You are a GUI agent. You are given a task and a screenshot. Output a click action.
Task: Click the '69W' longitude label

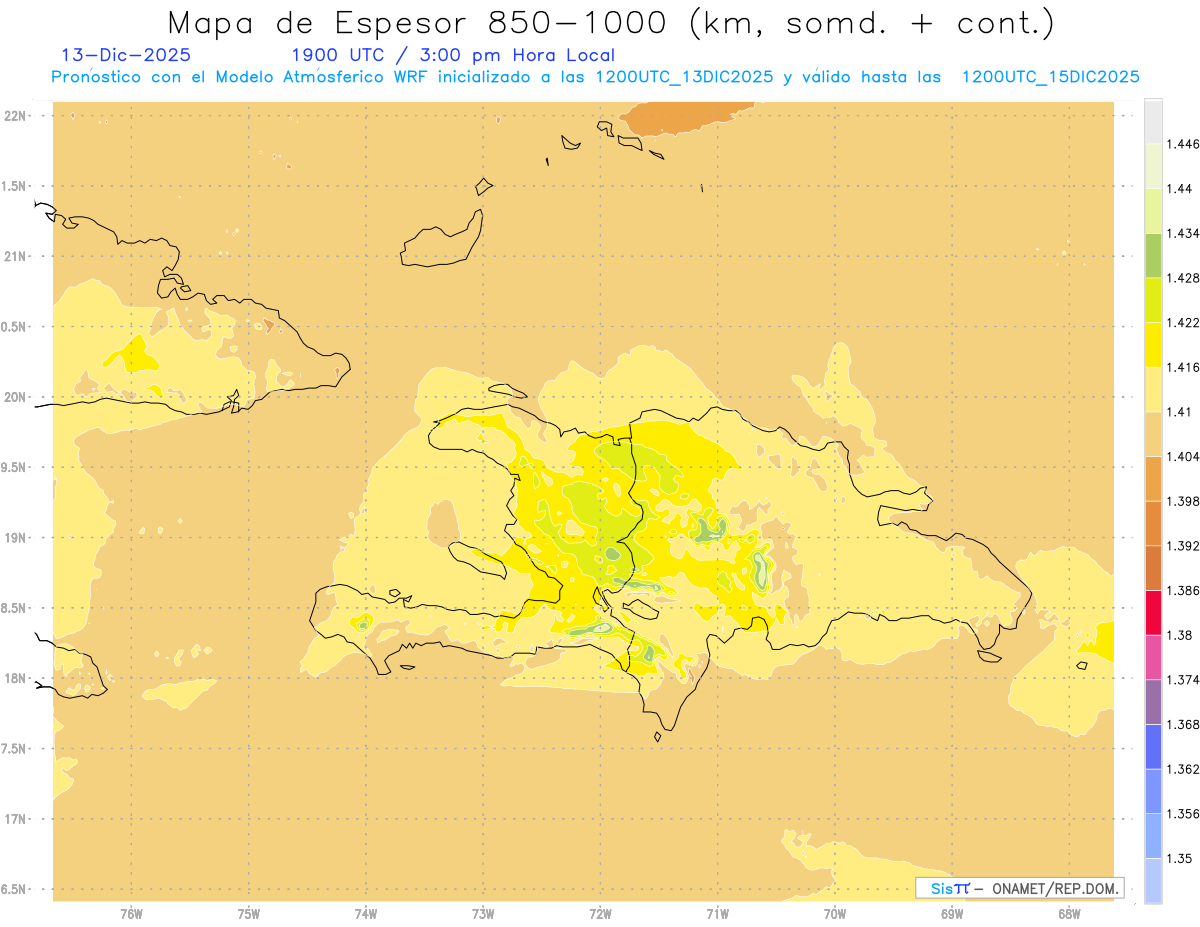952,914
